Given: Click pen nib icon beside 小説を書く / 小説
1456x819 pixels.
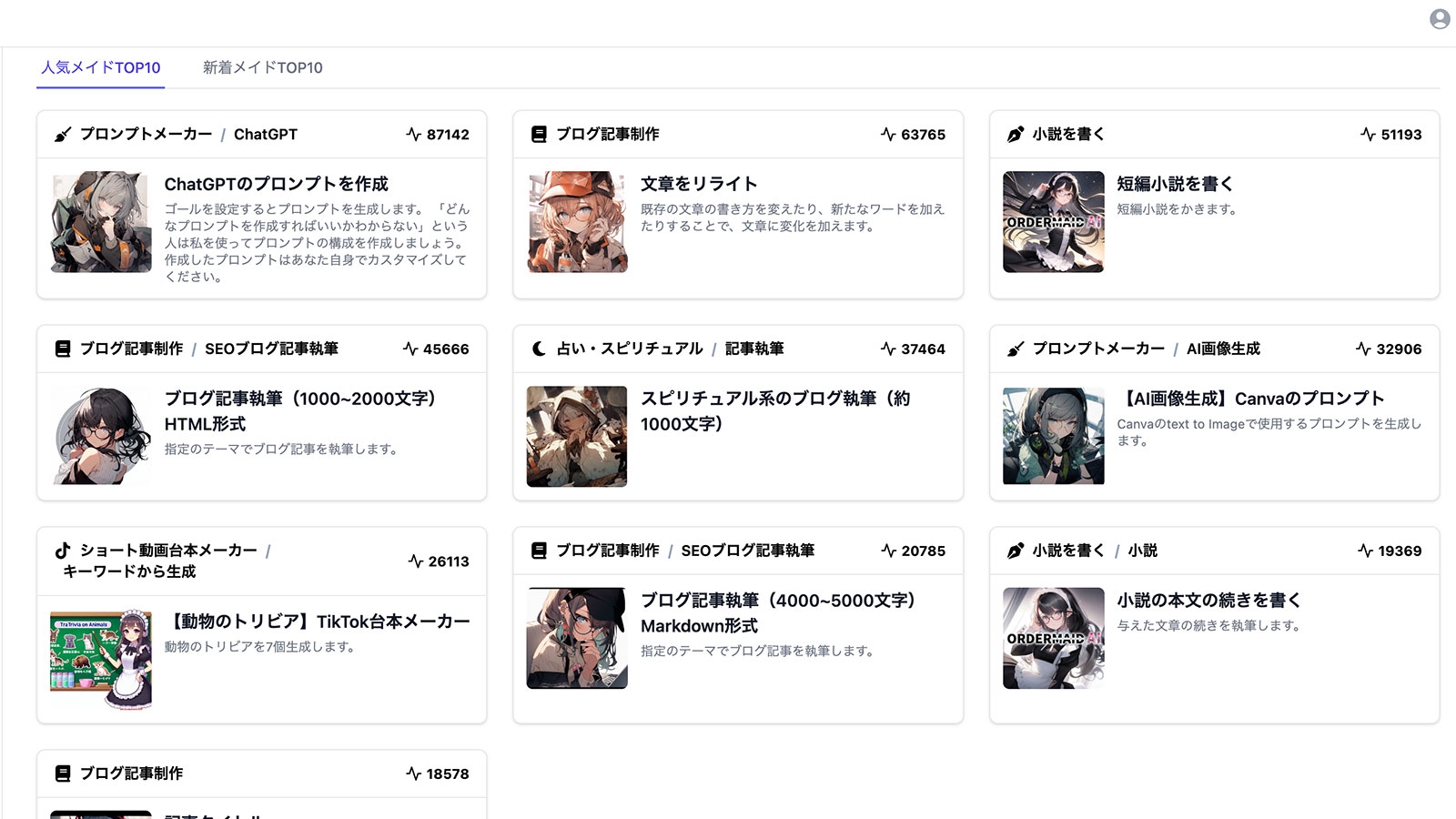Looking at the screenshot, I should [1016, 551].
